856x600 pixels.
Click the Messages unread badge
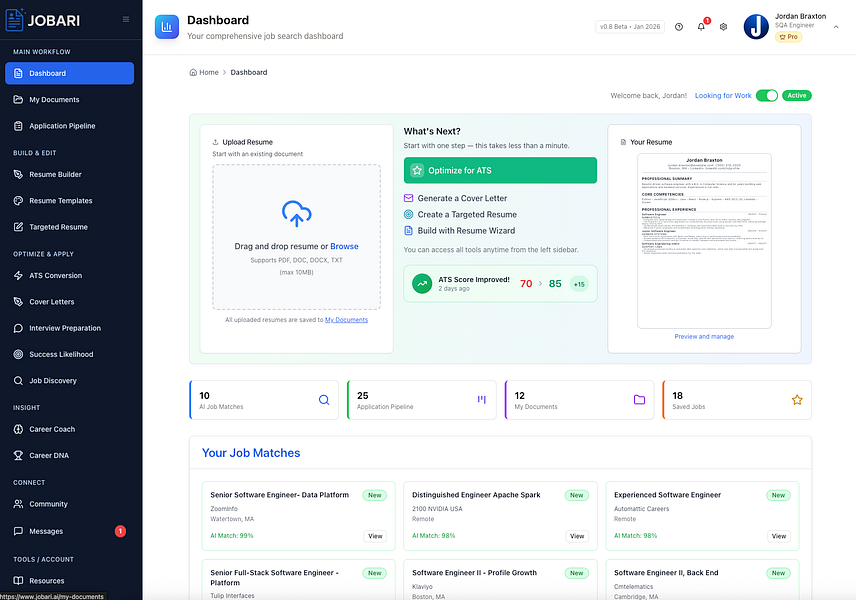pyautogui.click(x=120, y=531)
